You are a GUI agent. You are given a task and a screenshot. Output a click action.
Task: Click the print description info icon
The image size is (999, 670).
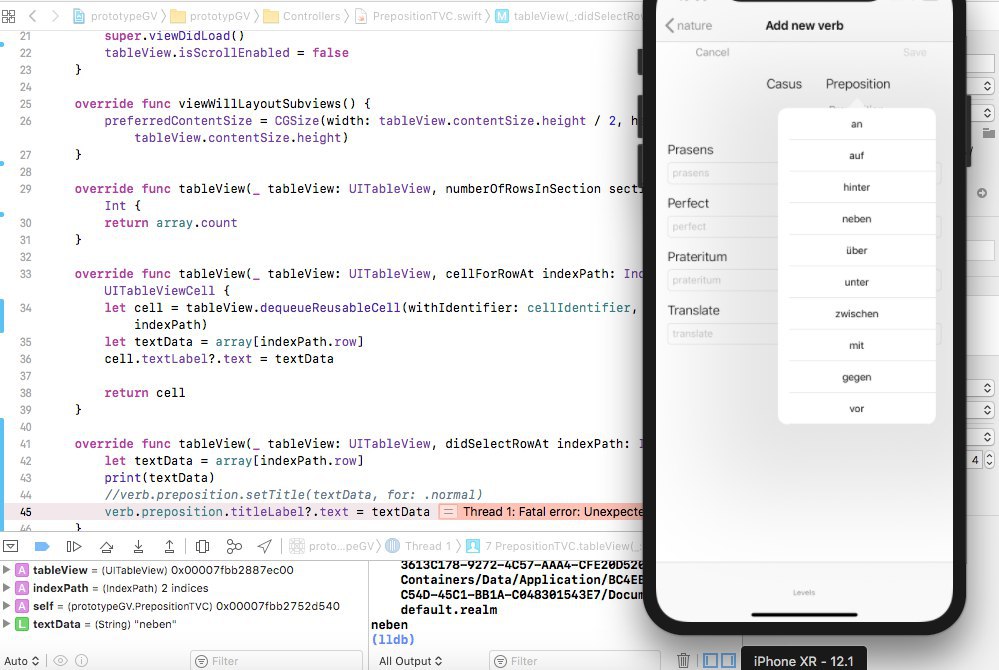coord(82,661)
